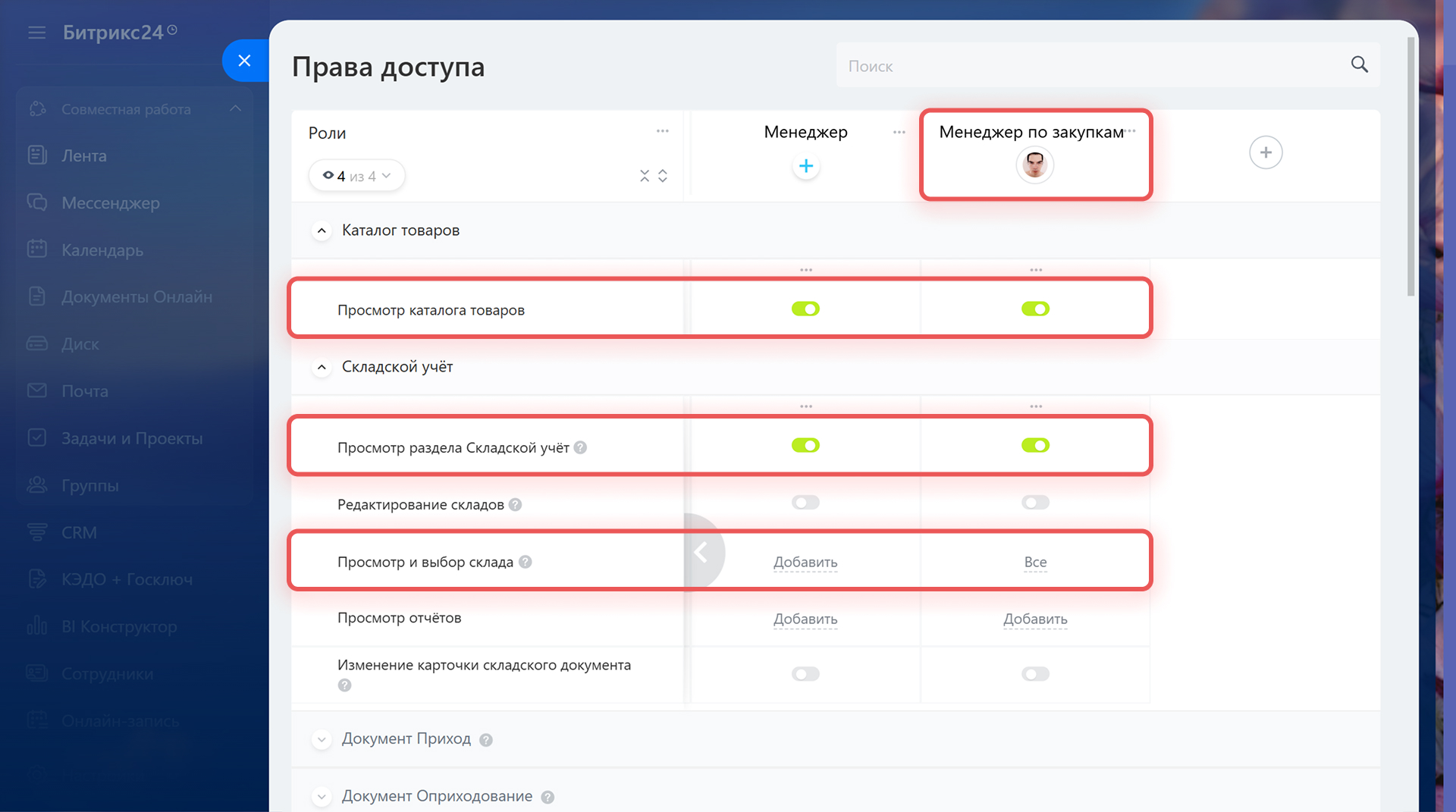Collapse the Каталог товаров section
This screenshot has width=1456, height=812.
pyautogui.click(x=322, y=230)
